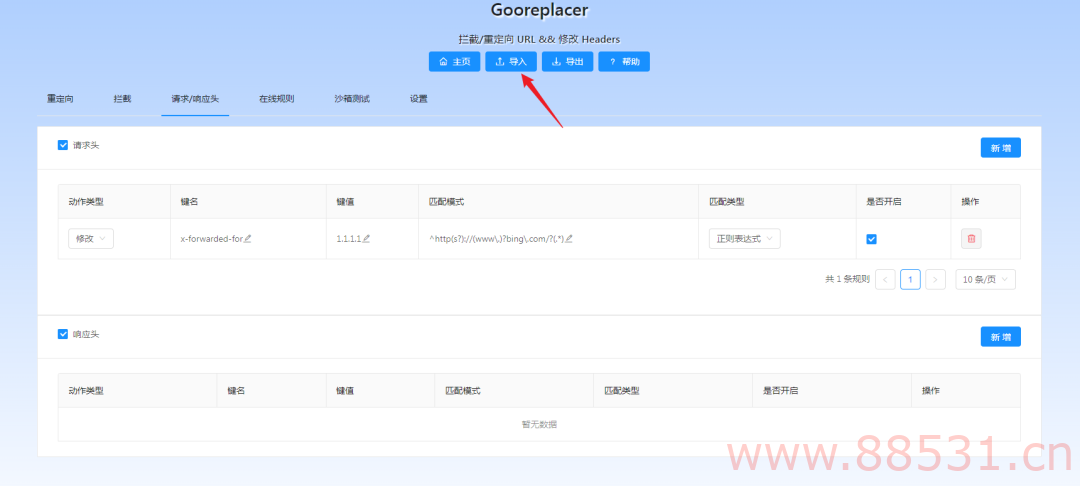This screenshot has height=486, width=1080.
Task: Open the 正则表达式 match type dropdown
Action: click(745, 238)
